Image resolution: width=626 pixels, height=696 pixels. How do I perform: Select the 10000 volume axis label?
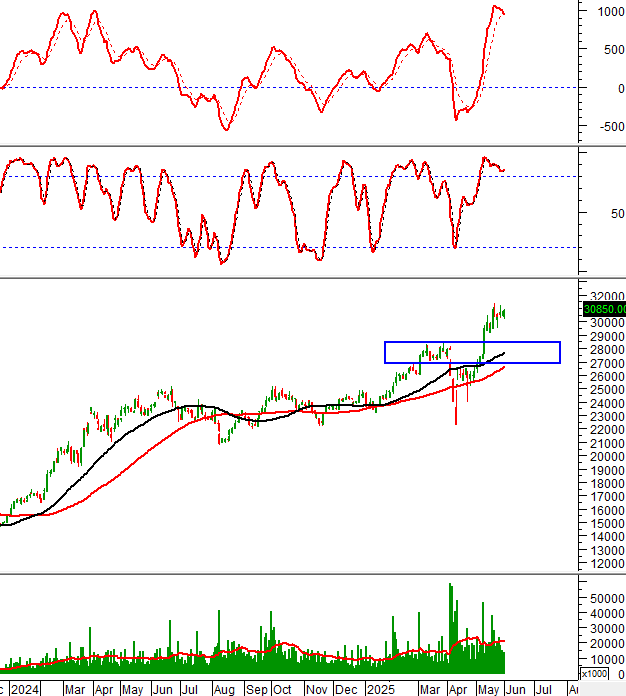click(607, 659)
